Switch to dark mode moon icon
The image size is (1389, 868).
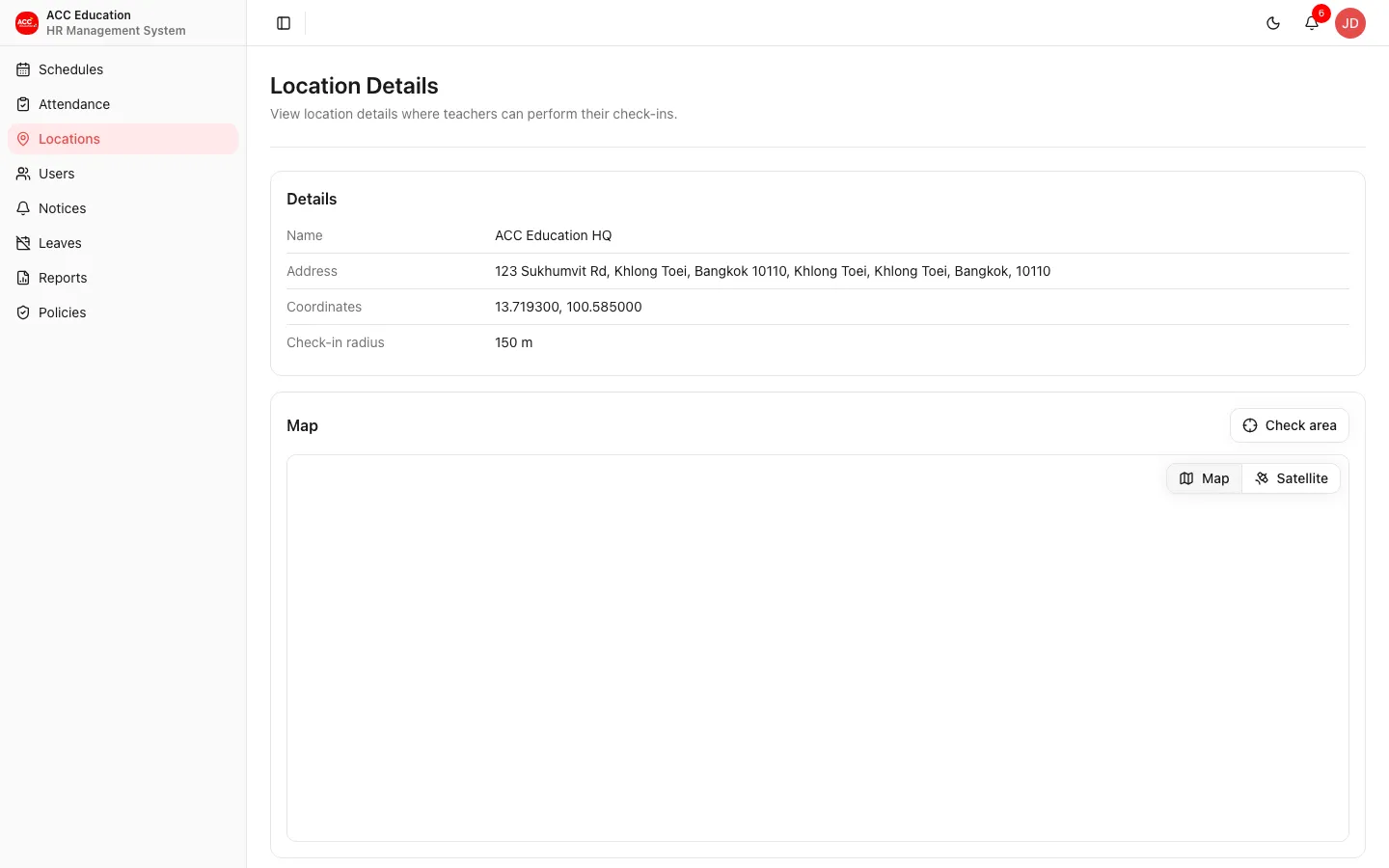point(1273,23)
